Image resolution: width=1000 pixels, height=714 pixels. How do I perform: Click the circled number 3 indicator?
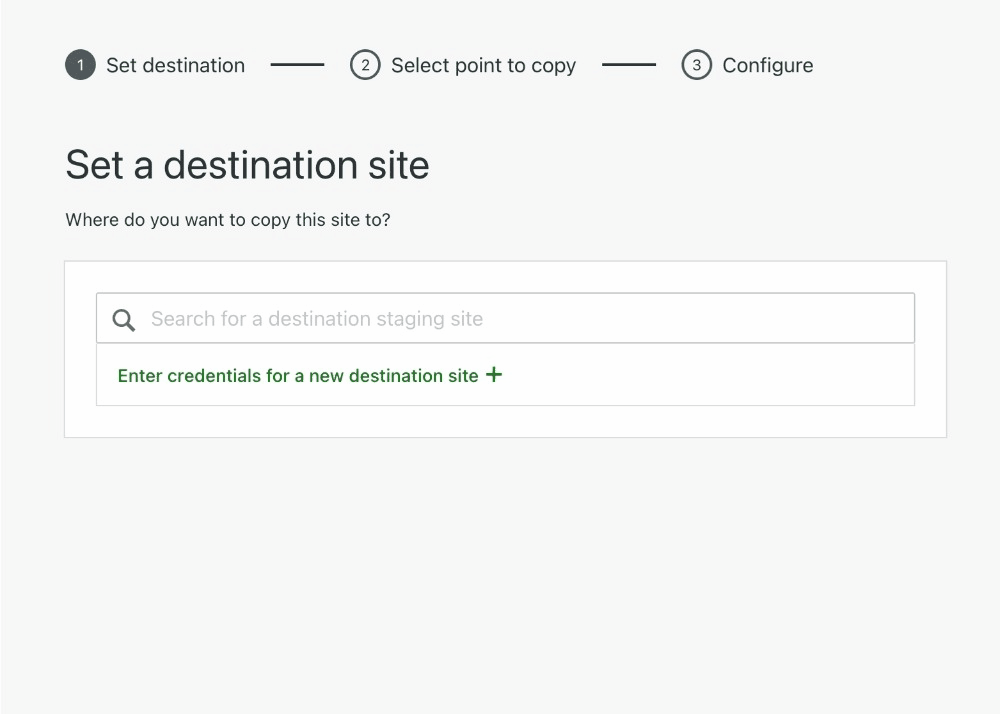[696, 65]
